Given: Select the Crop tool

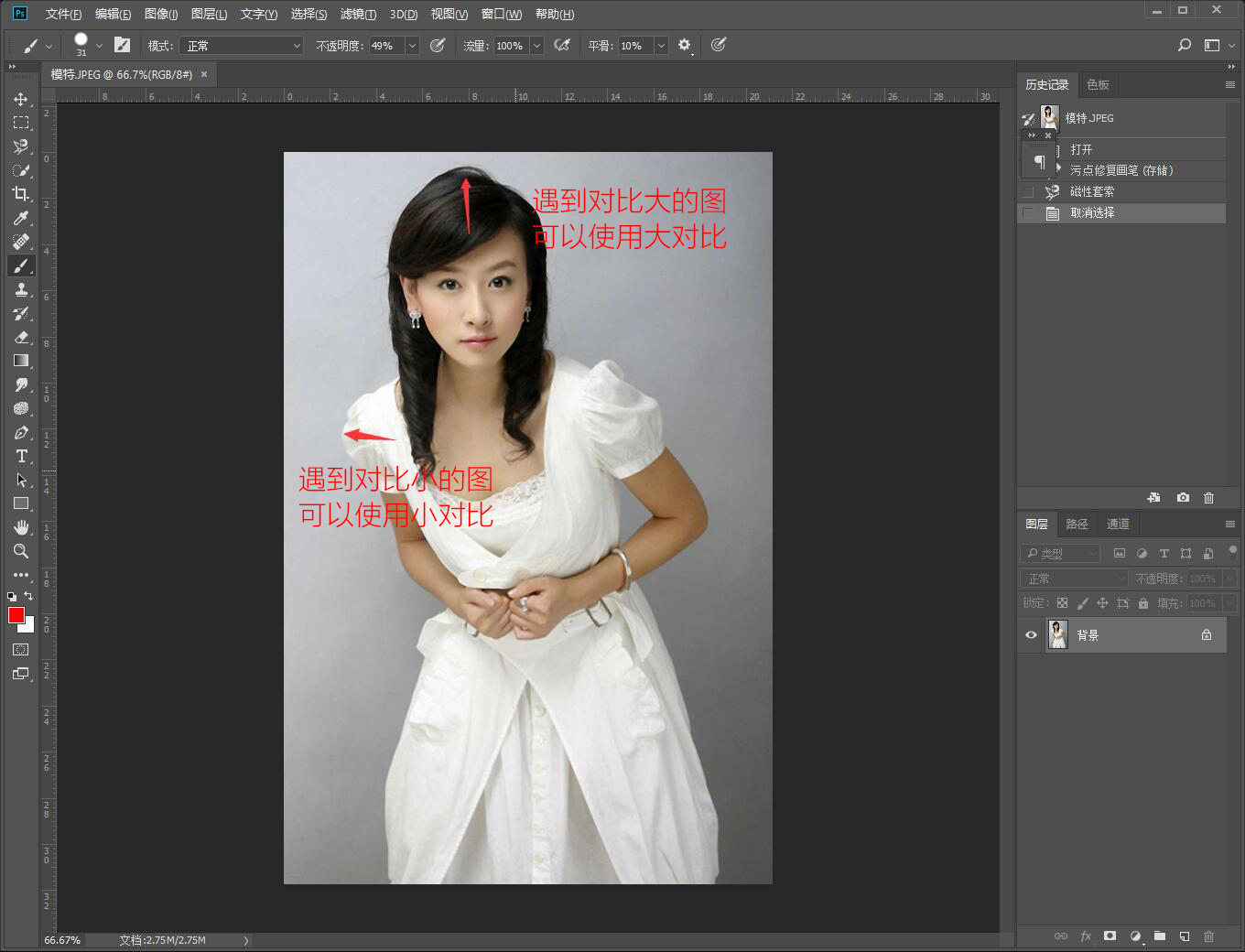Looking at the screenshot, I should click(x=20, y=194).
